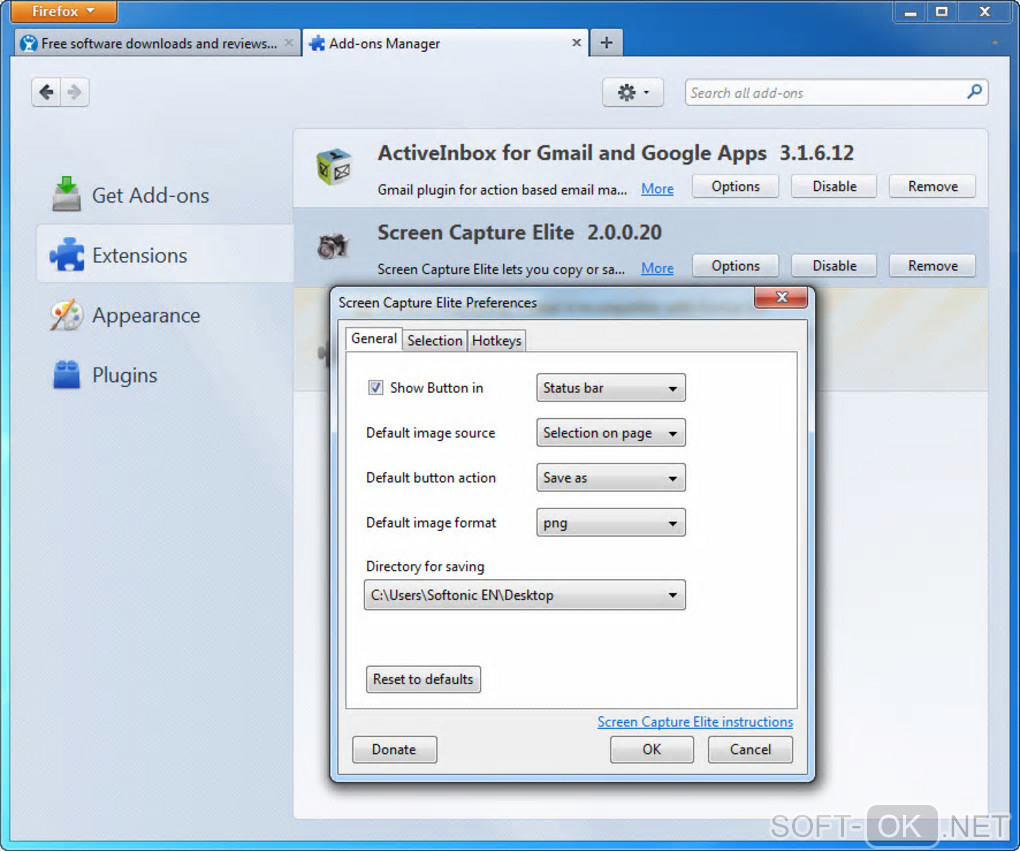Switch to the Selection tab

pyautogui.click(x=435, y=341)
